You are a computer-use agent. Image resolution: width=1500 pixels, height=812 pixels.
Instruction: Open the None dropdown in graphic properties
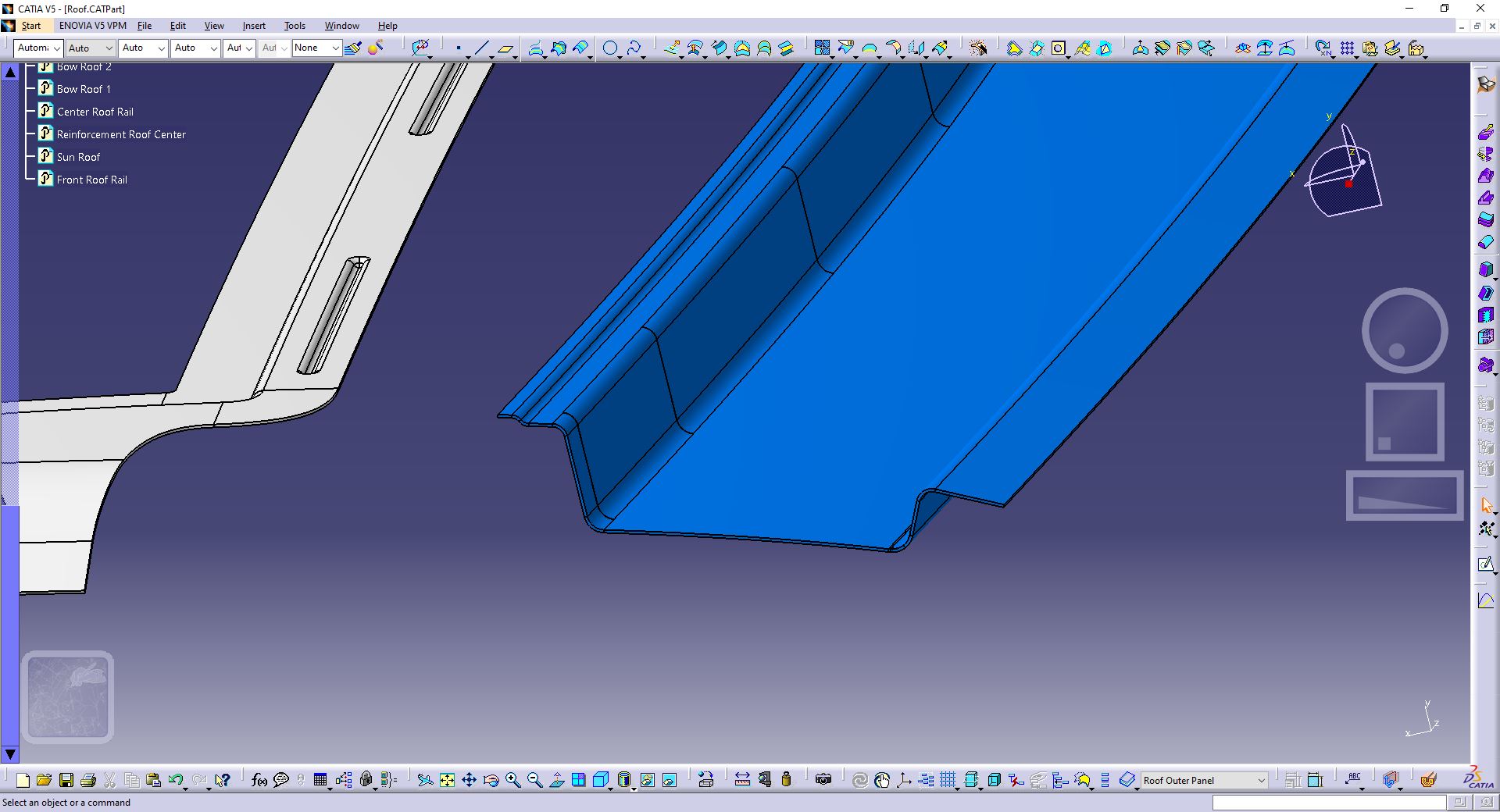(316, 48)
